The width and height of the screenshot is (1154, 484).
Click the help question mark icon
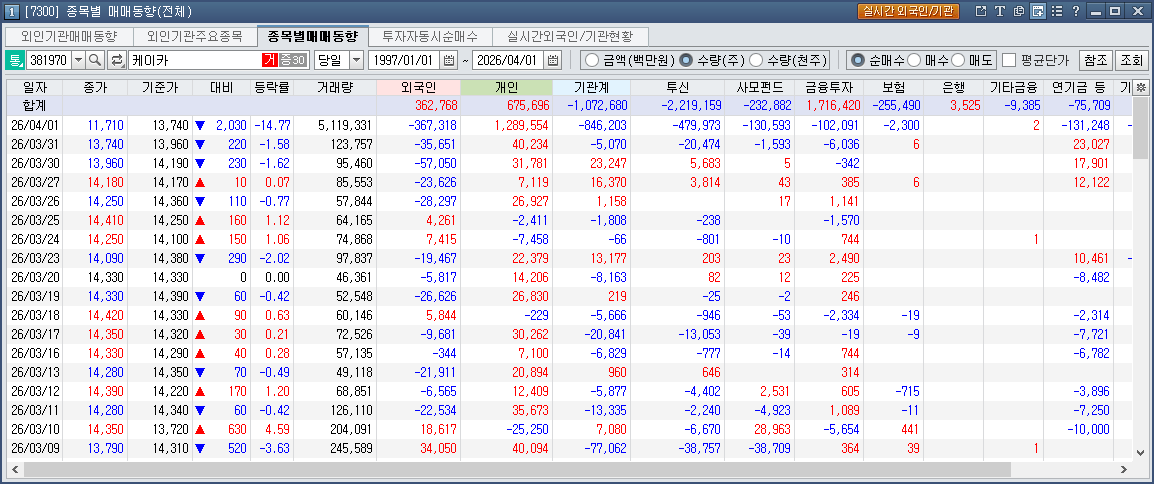[1076, 11]
